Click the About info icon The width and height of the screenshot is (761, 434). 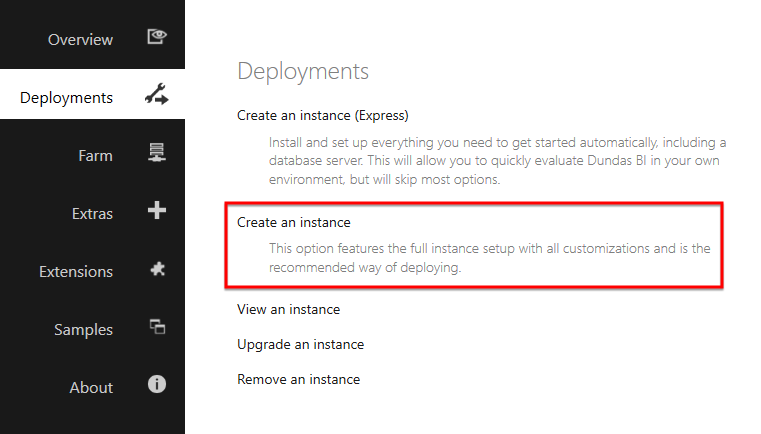(x=157, y=384)
